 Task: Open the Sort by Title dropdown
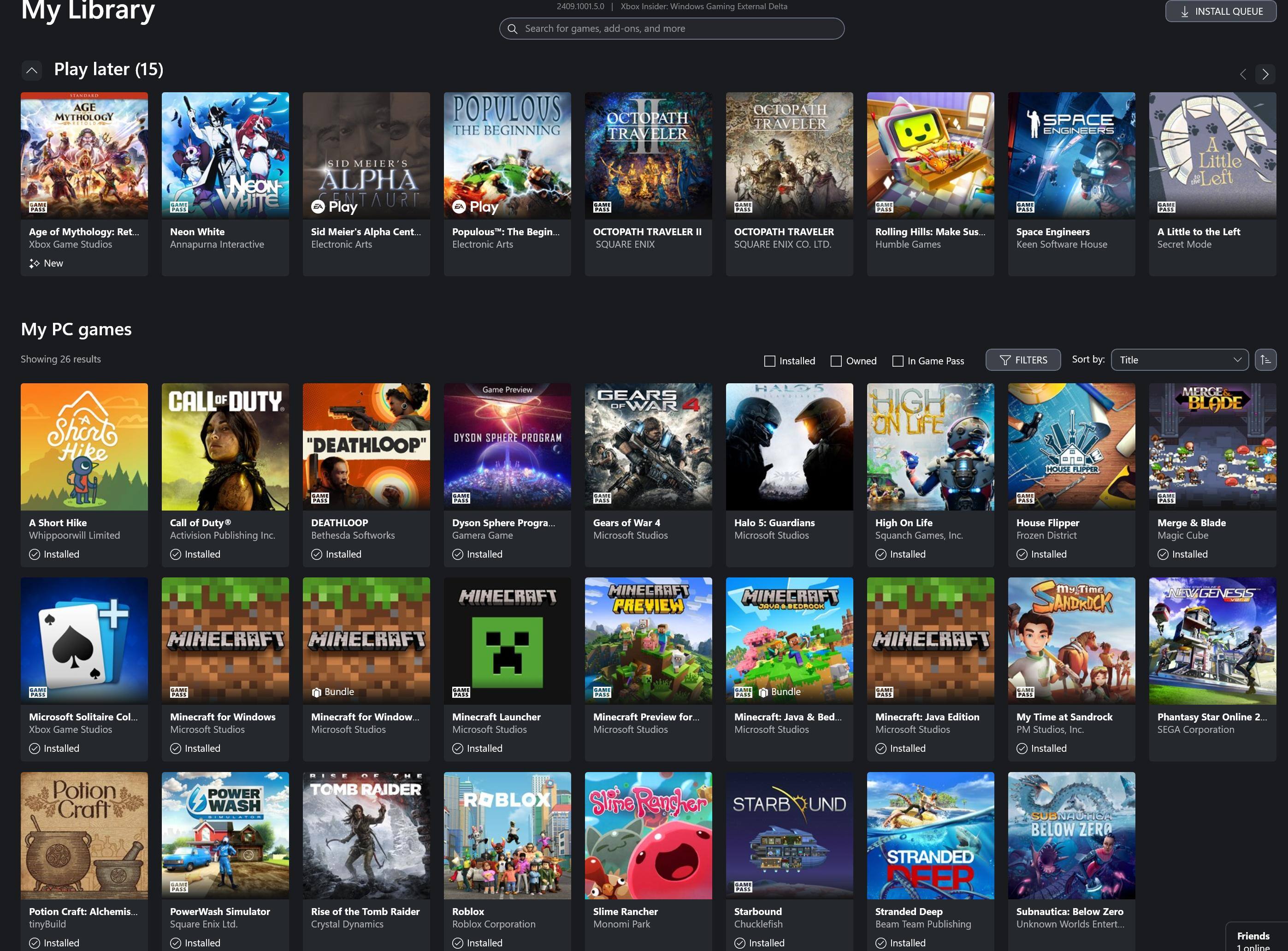tap(1179, 360)
